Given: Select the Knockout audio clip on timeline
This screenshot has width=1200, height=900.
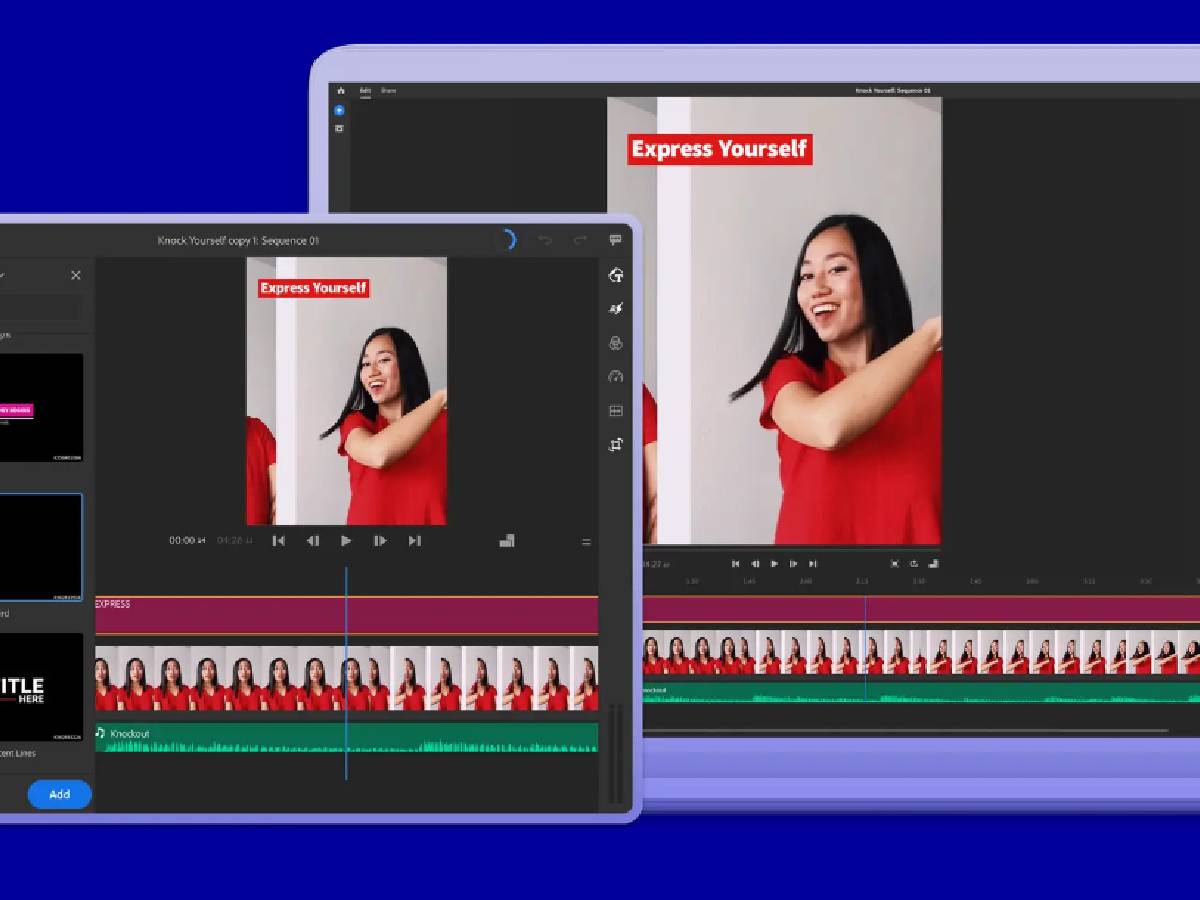Looking at the screenshot, I should coord(346,738).
